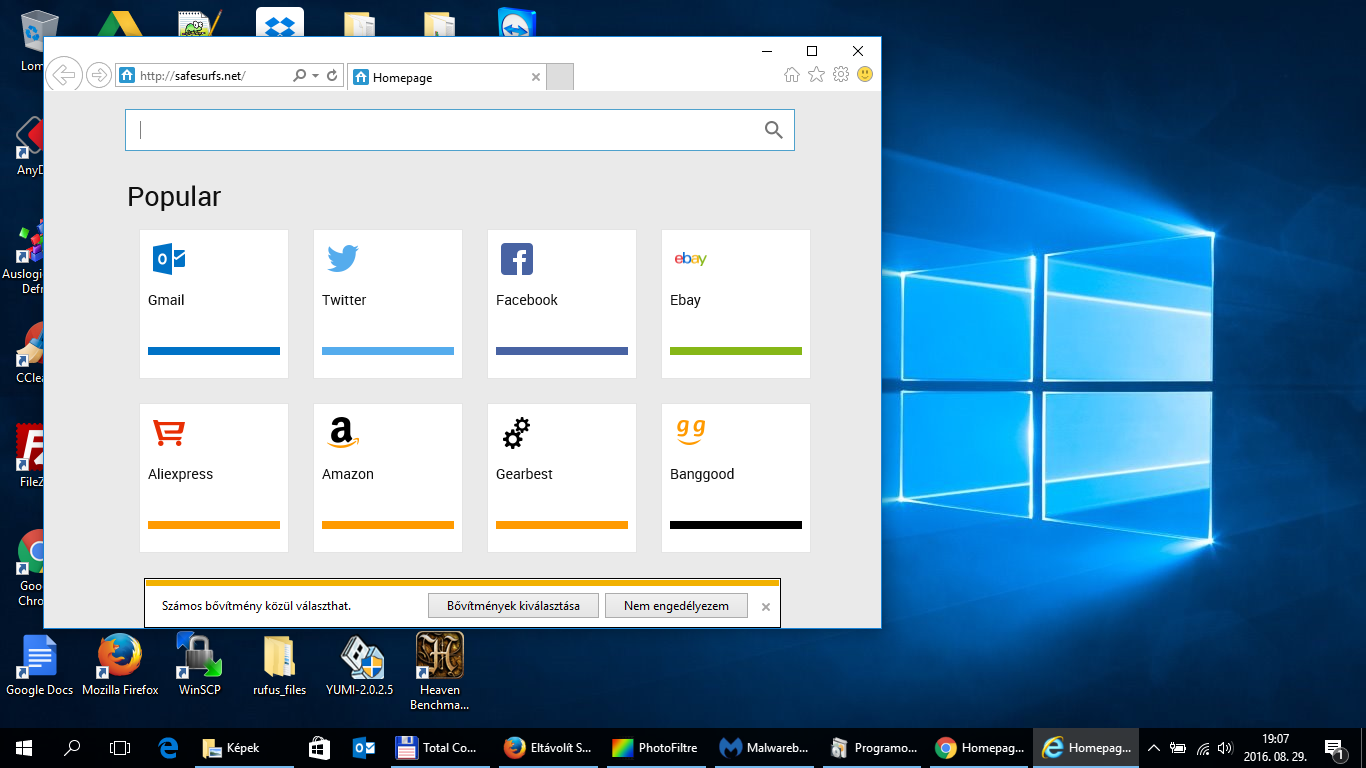Screen dimensions: 1366x768
Task: Expand the address bar dropdown arrow
Action: point(316,76)
